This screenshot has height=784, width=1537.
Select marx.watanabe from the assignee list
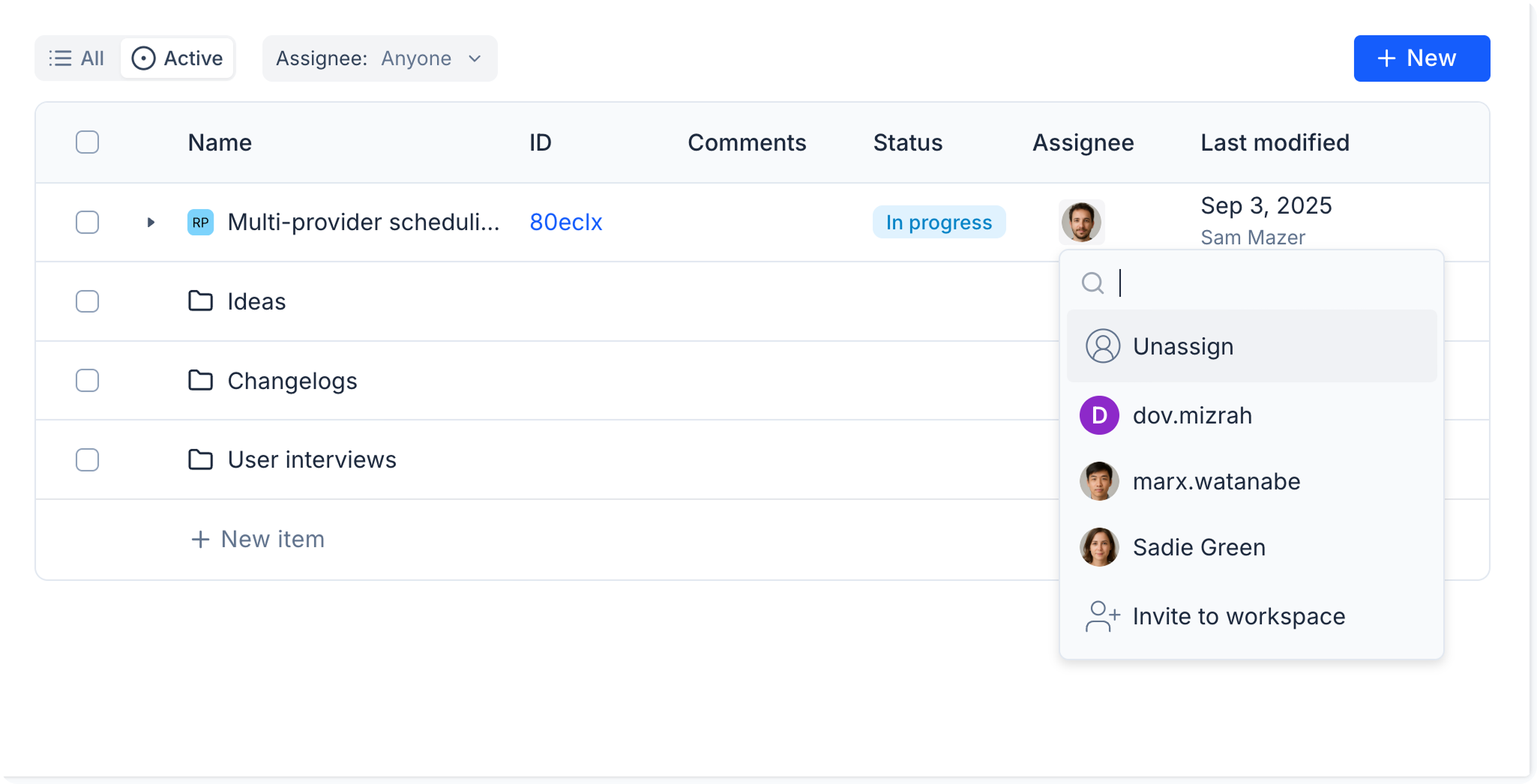click(1215, 481)
